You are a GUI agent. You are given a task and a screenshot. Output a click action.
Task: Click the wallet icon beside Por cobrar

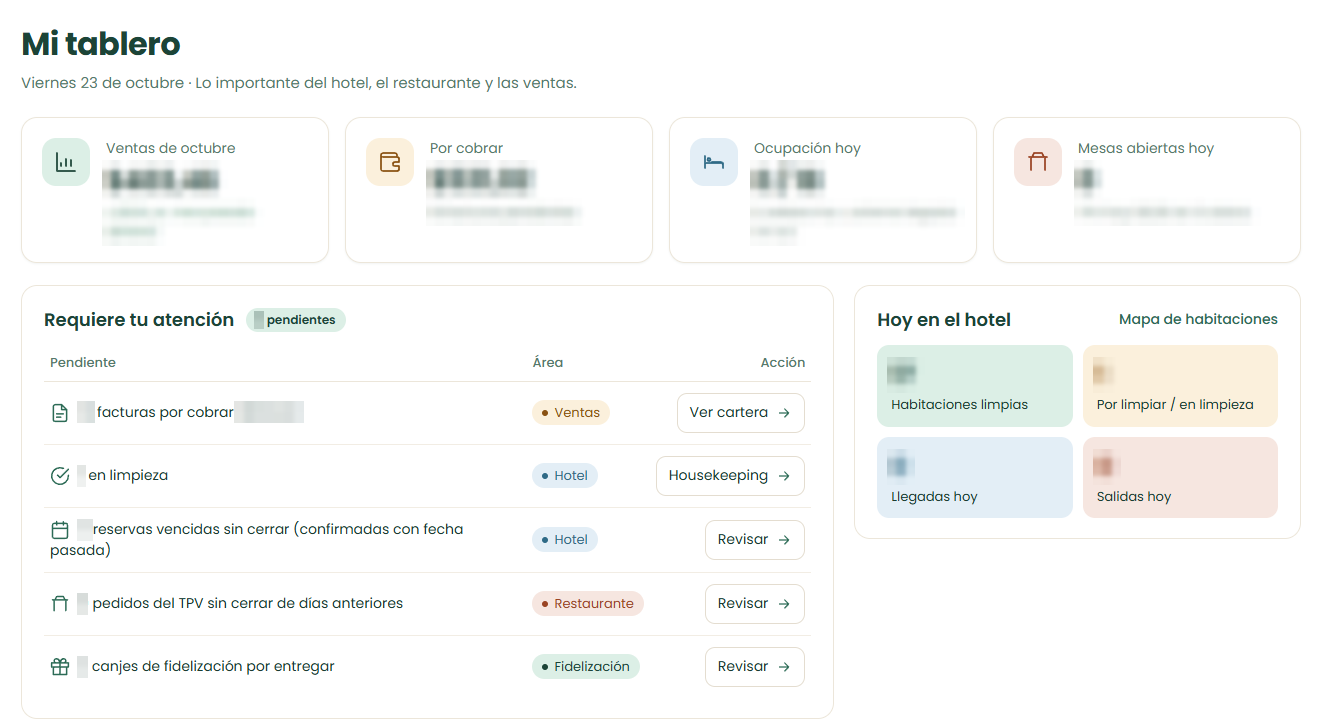click(x=390, y=162)
